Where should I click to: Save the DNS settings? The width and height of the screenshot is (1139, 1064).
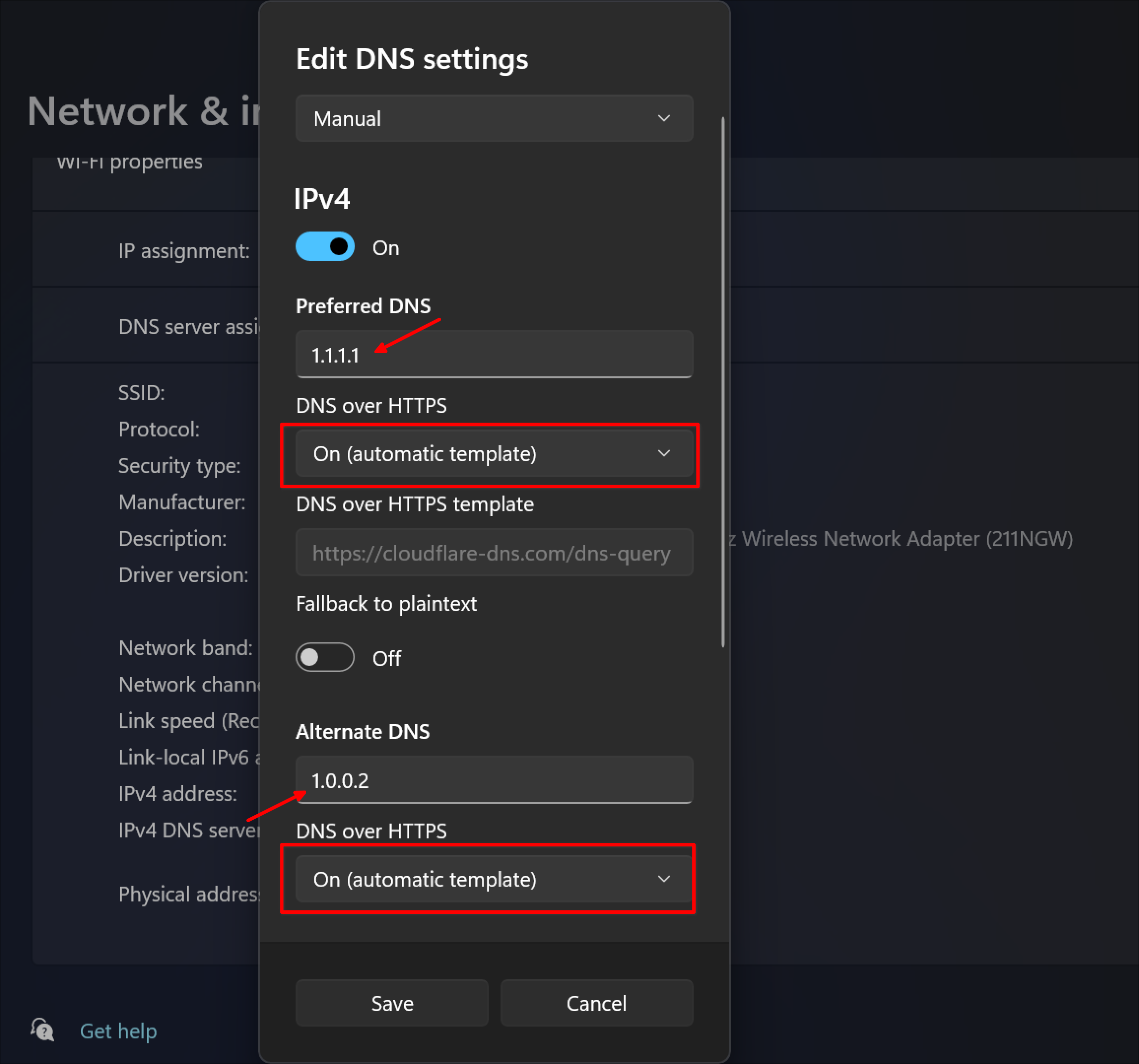(392, 1003)
